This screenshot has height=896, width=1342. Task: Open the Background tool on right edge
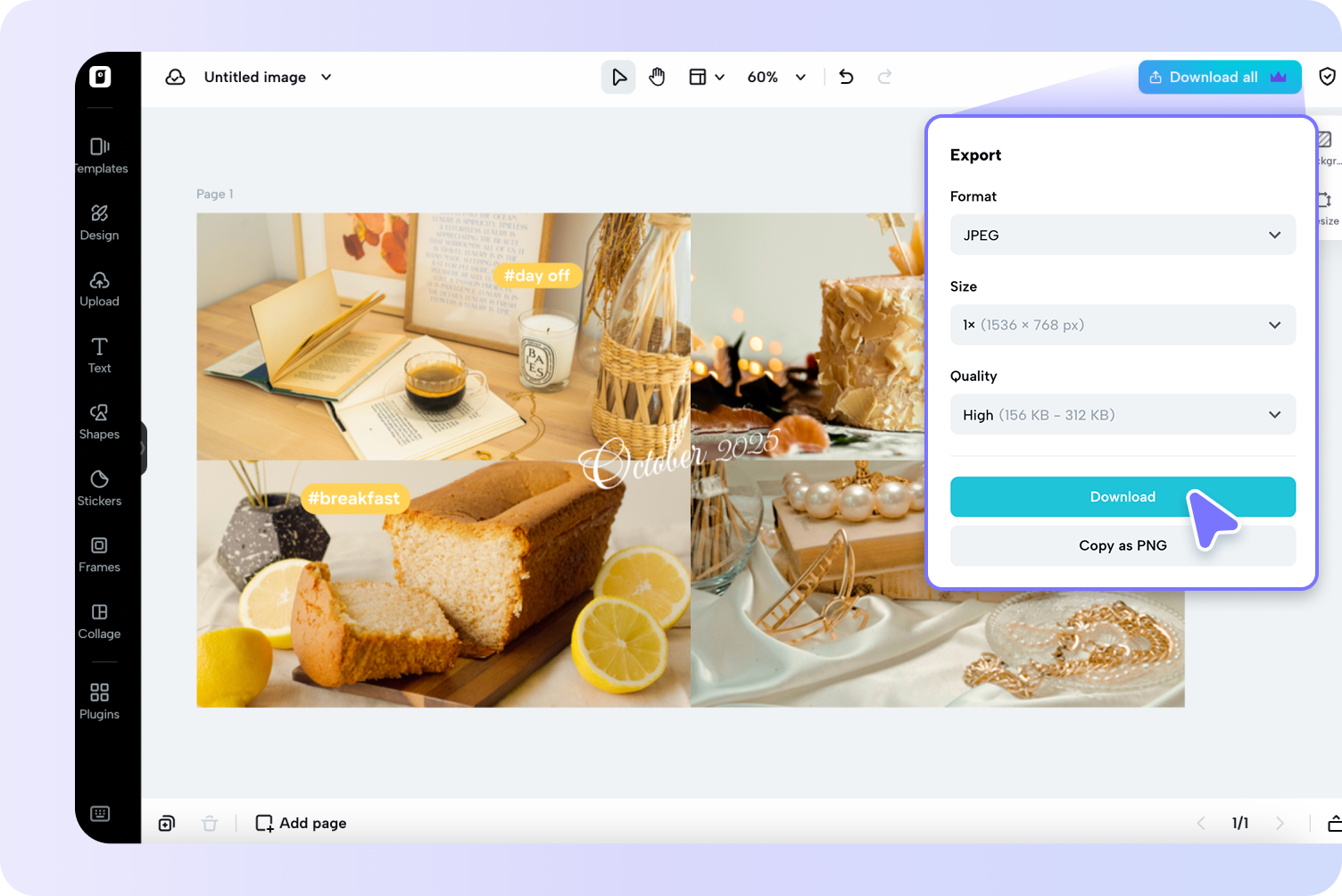pos(1327,148)
